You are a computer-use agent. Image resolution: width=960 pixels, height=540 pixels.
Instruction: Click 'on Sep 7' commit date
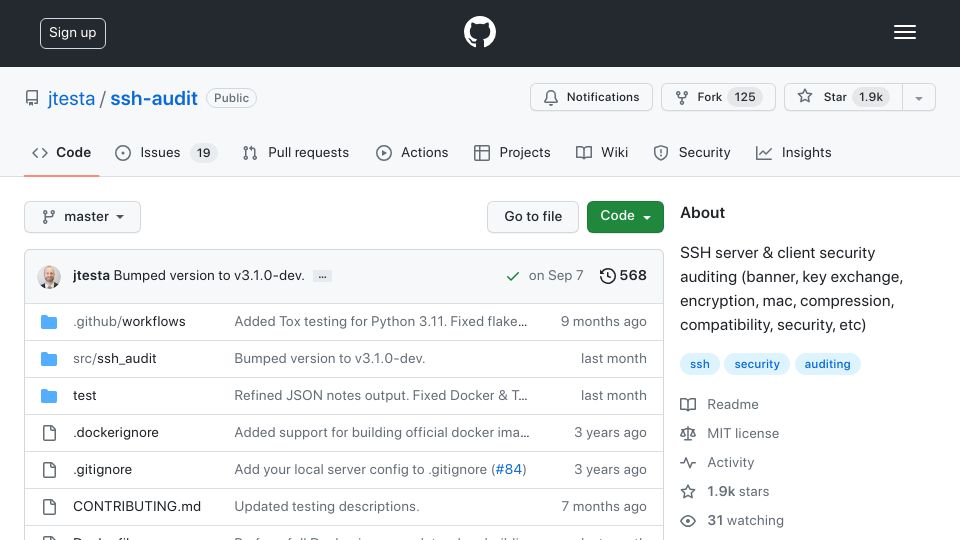(x=555, y=276)
